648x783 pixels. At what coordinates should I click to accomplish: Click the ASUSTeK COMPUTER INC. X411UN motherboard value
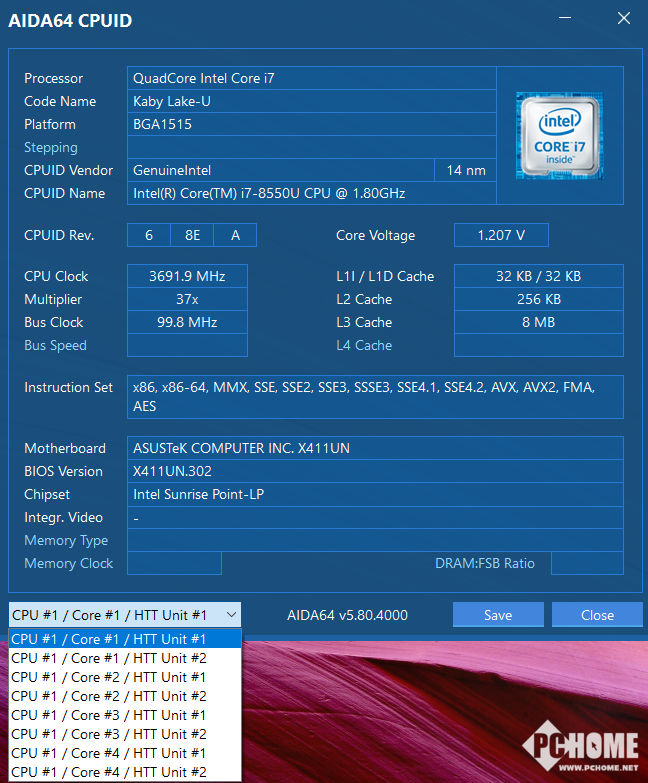(375, 448)
